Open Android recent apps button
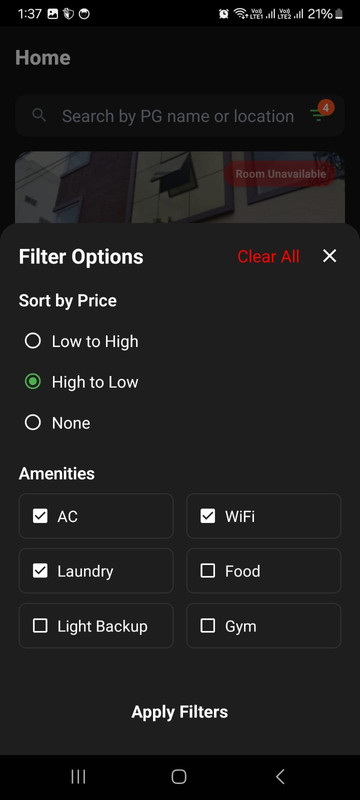This screenshot has height=800, width=360. [x=78, y=777]
